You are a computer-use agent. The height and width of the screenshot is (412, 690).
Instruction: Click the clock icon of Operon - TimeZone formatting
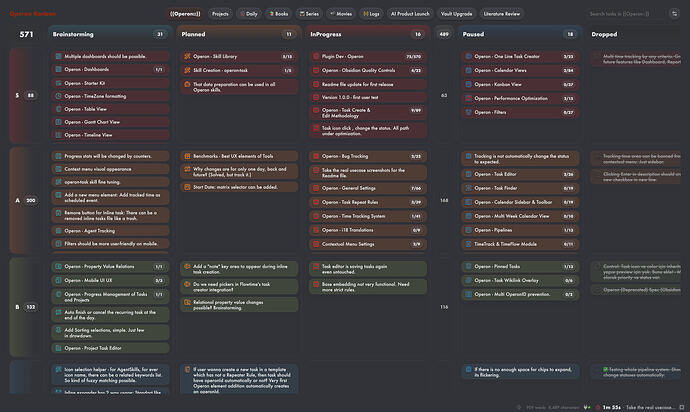[58, 96]
